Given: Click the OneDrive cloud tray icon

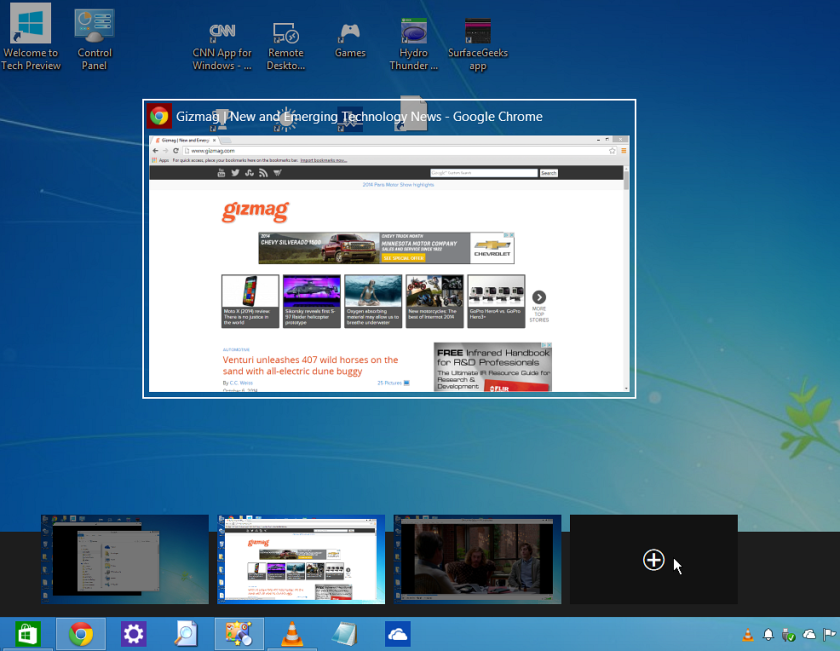Looking at the screenshot, I should tap(809, 635).
